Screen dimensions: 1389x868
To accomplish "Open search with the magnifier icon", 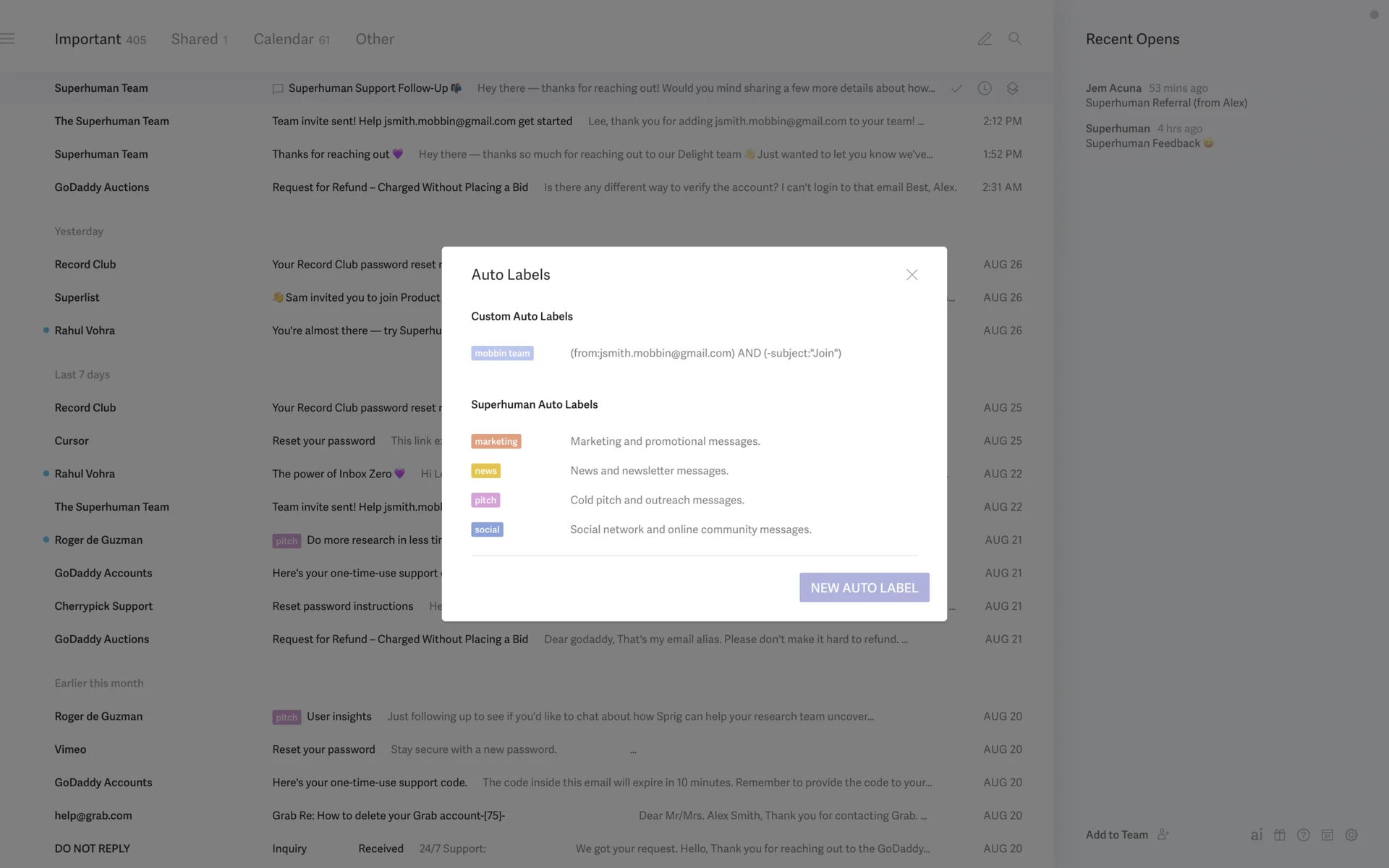I will tap(1014, 39).
